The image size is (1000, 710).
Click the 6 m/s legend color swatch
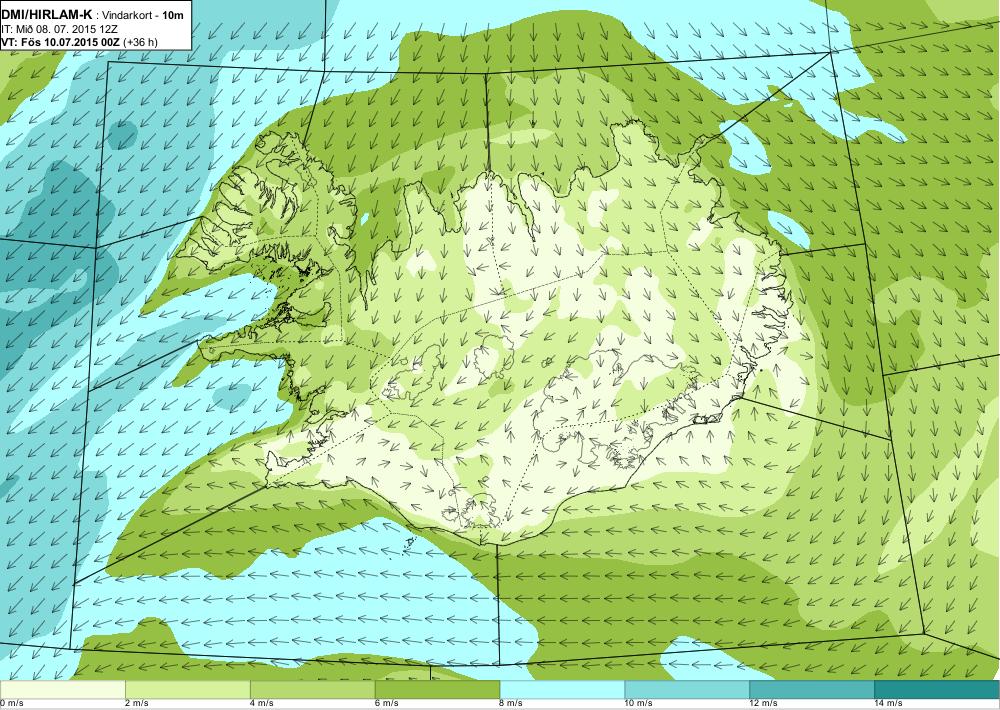(438, 690)
